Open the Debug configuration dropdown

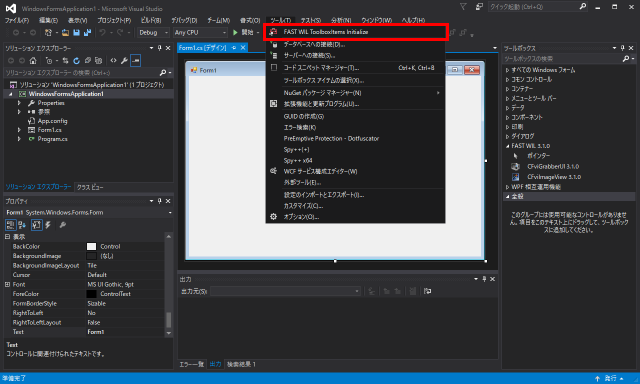[x=153, y=32]
